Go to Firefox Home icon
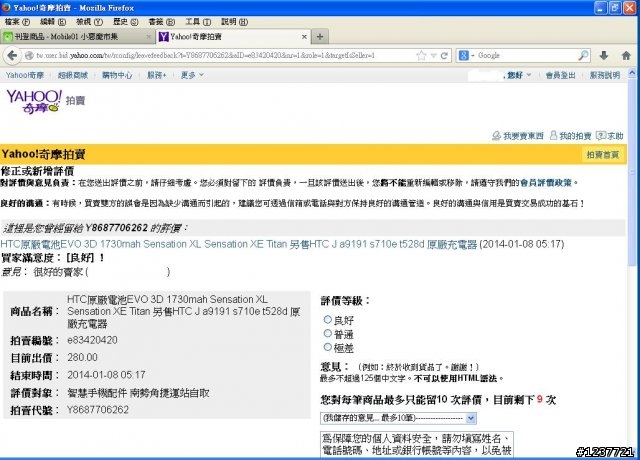Screen dimensions: 640x460 626,55
